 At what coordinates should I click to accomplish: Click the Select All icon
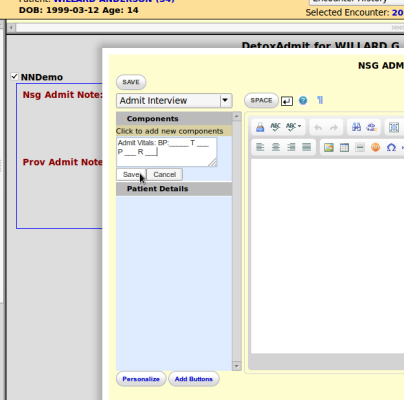(x=394, y=127)
